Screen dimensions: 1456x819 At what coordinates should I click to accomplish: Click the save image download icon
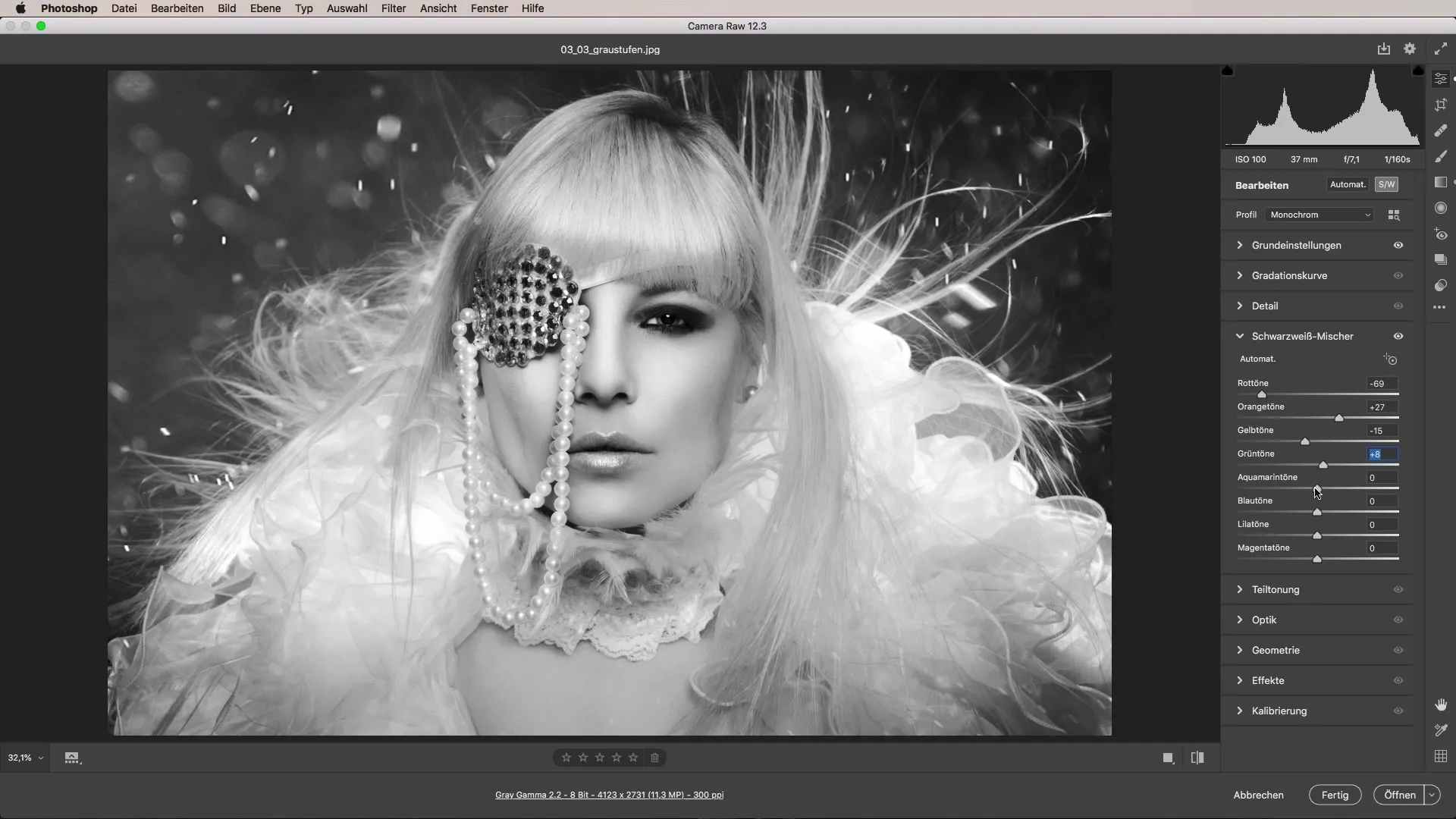(x=1384, y=49)
